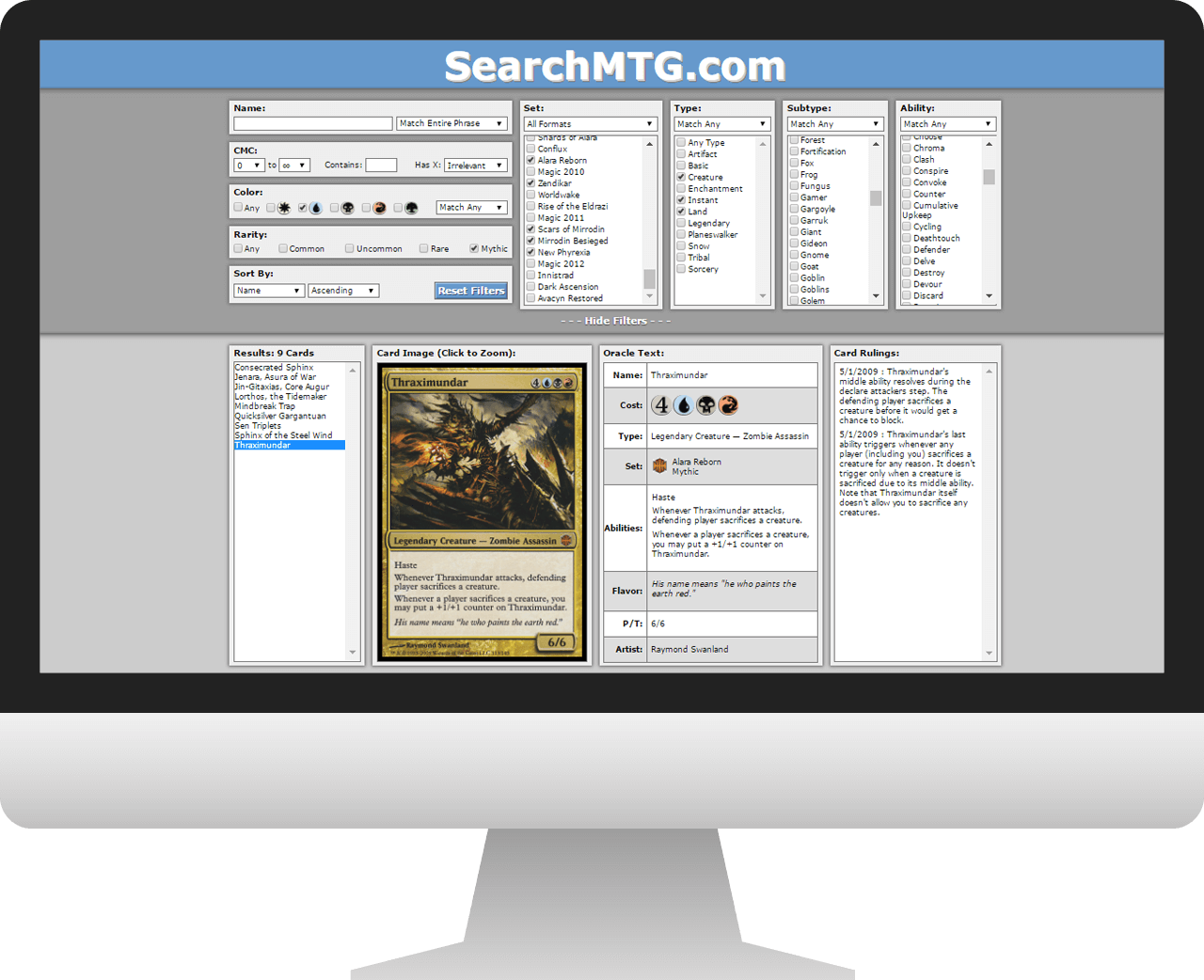Click the Name search input field
This screenshot has height=980, width=1204.
(313, 123)
